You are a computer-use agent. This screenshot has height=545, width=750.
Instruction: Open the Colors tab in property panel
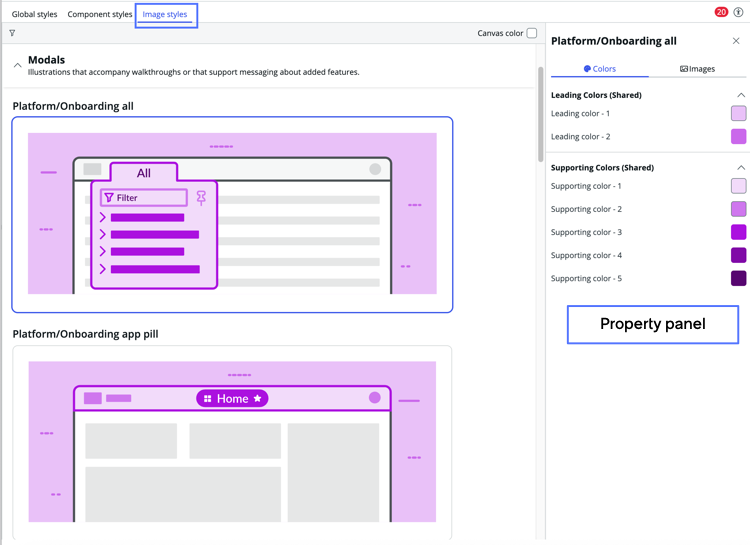pyautogui.click(x=600, y=69)
